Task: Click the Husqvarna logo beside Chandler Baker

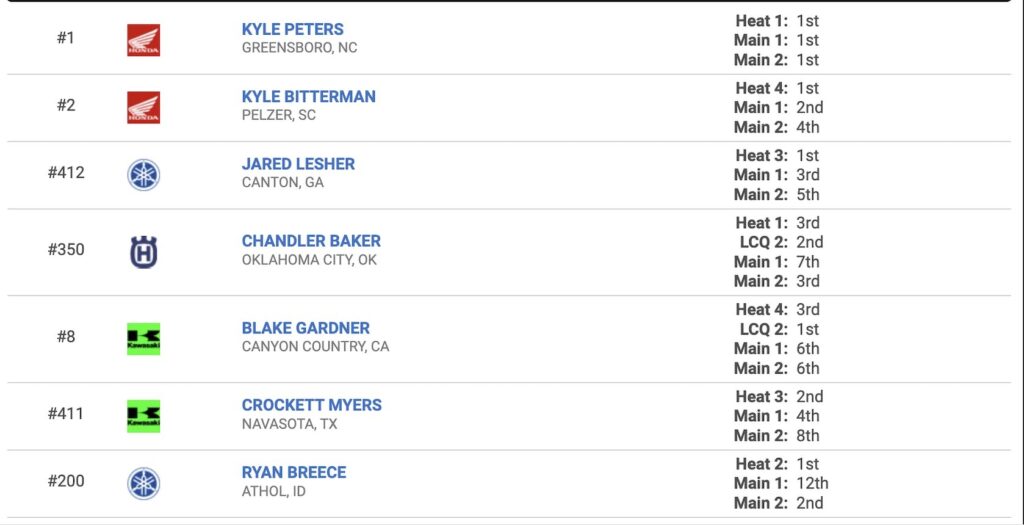Action: 144,252
